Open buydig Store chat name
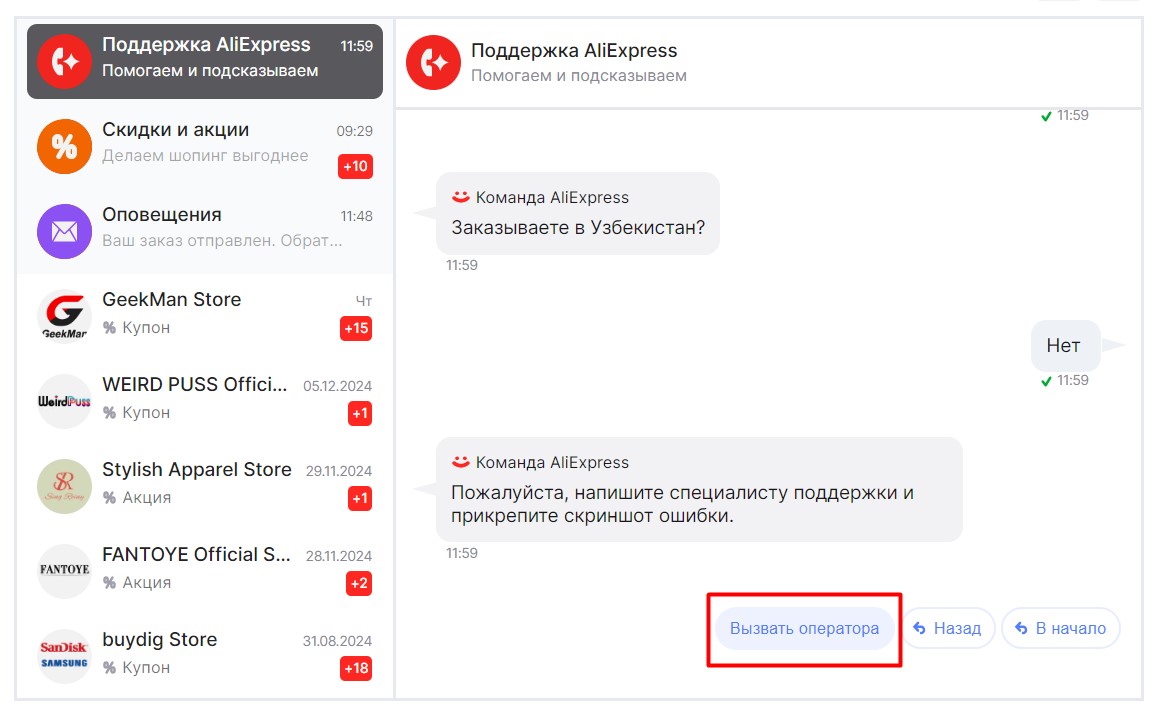Image resolution: width=1172 pixels, height=716 pixels. click(160, 640)
